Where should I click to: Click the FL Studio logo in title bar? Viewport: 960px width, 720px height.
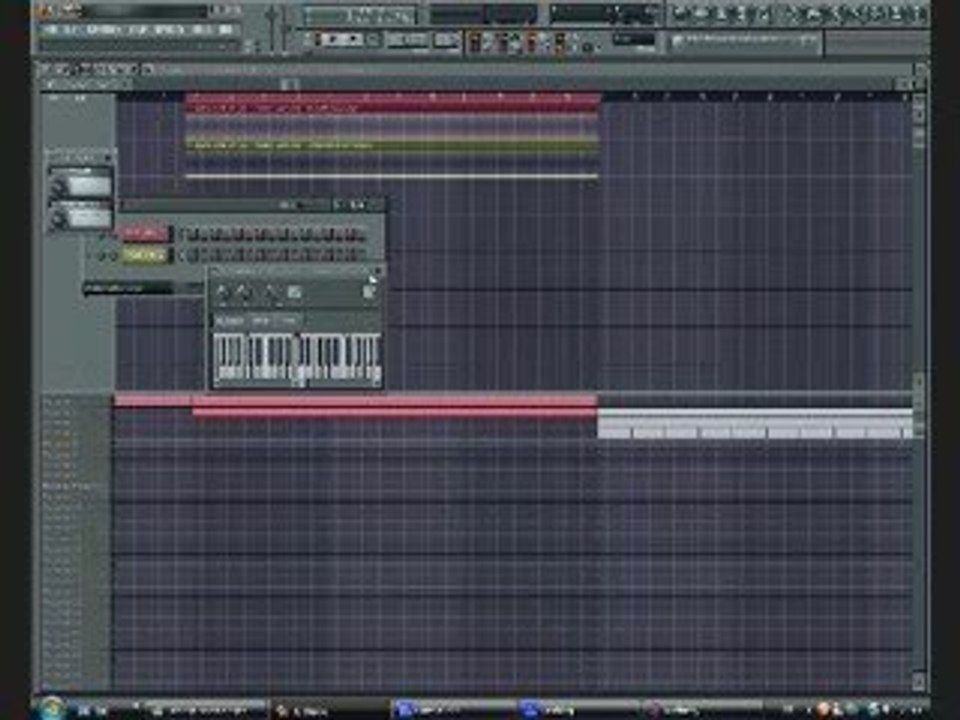coord(43,10)
